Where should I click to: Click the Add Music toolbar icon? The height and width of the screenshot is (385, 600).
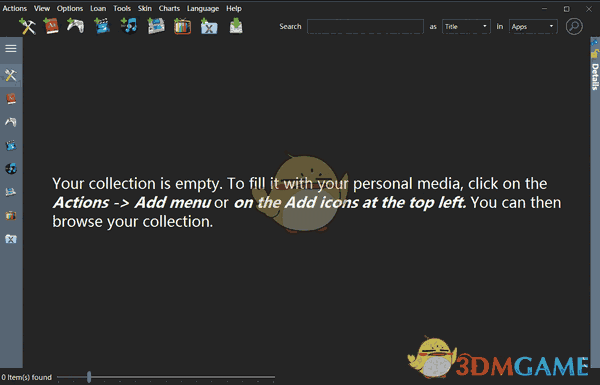point(129,26)
